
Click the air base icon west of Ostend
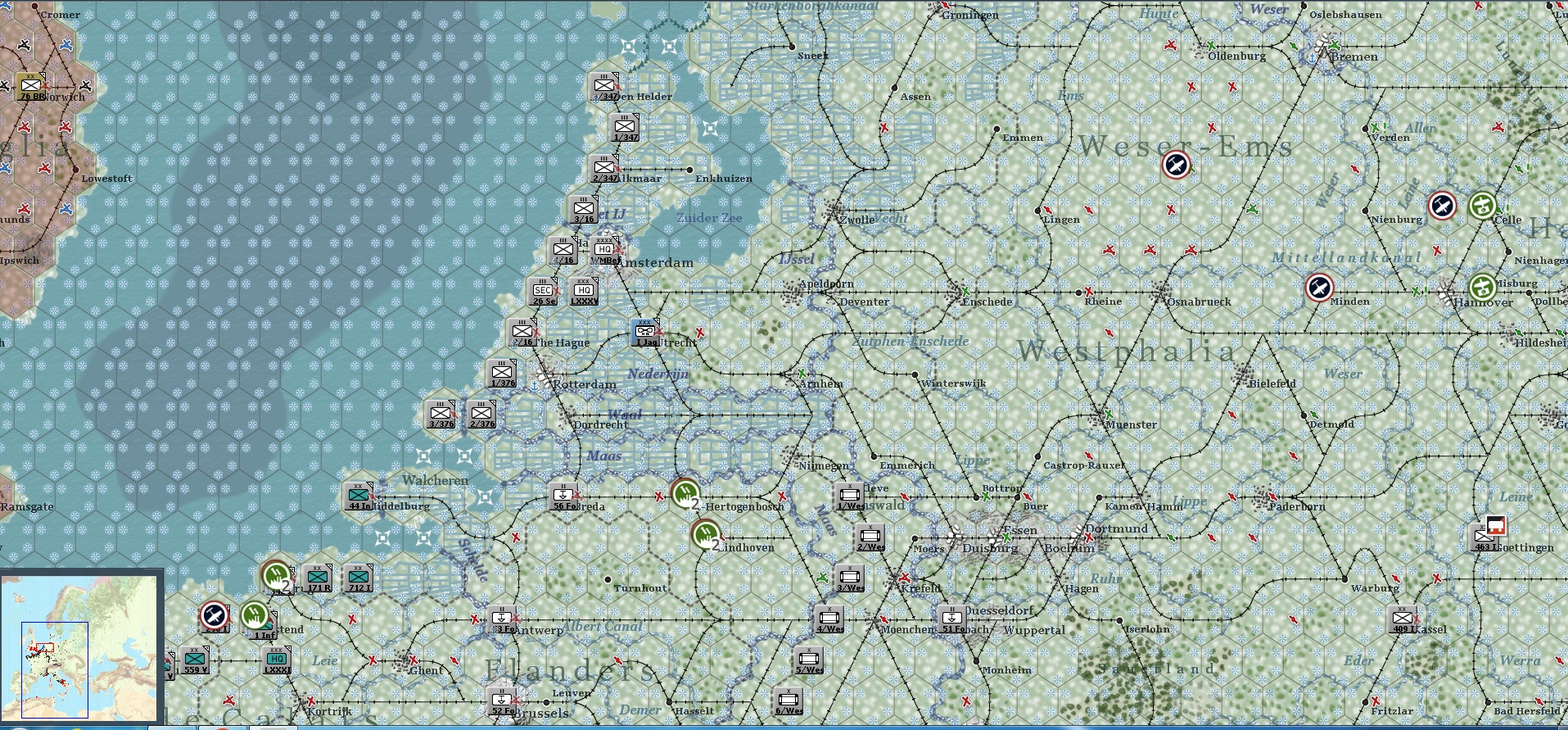(x=215, y=615)
